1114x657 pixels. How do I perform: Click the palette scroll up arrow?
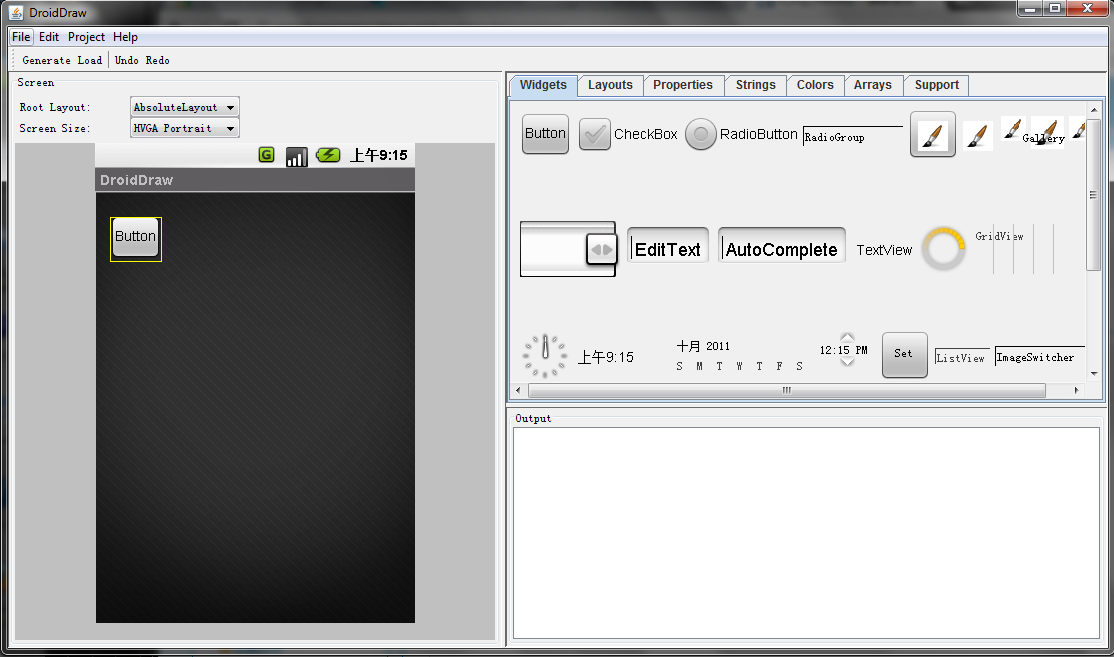pyautogui.click(x=1093, y=109)
